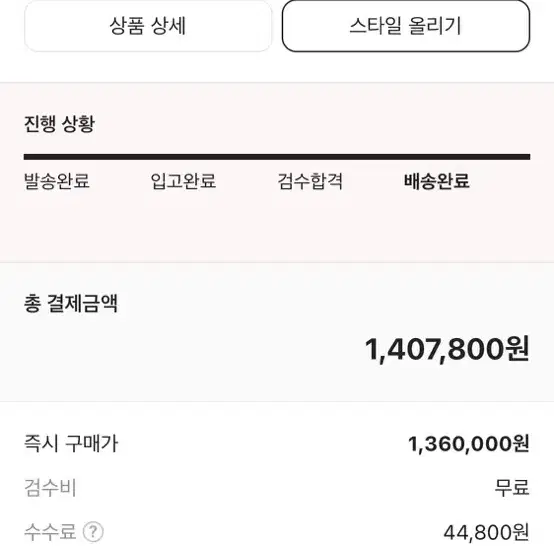Select the 검수합격 progress step
The width and height of the screenshot is (554, 554).
click(x=310, y=181)
